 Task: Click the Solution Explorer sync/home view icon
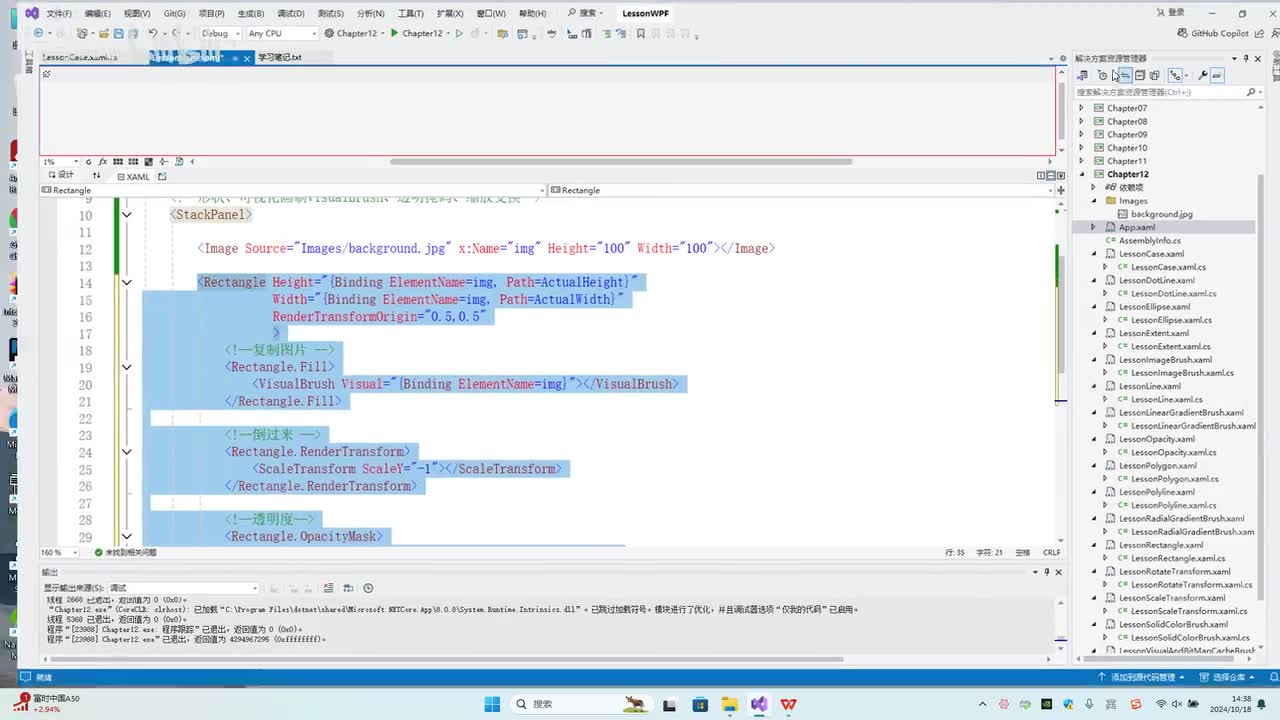(1083, 76)
